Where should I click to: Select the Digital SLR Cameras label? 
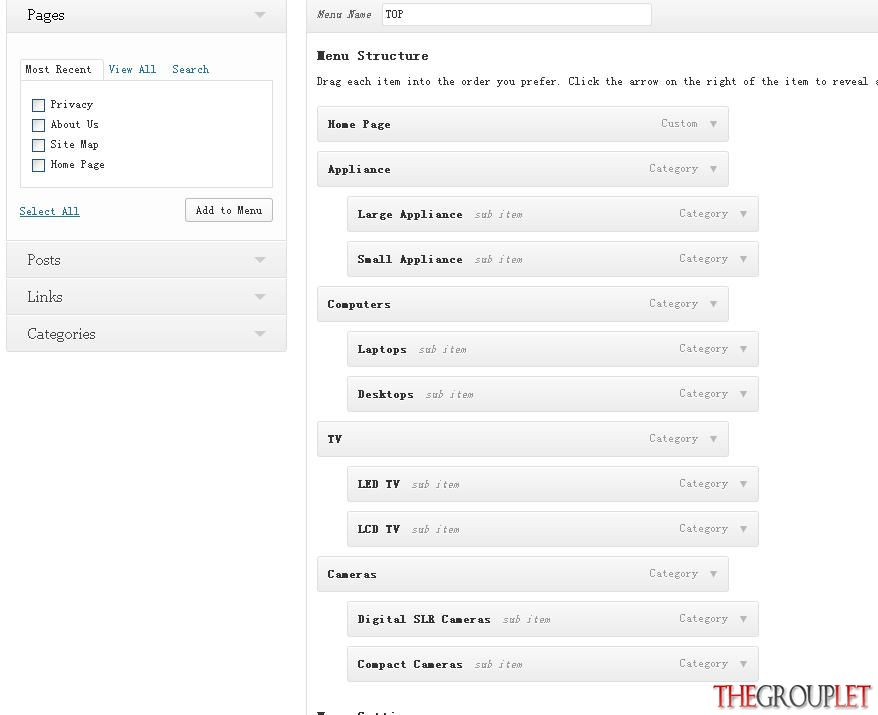coord(424,619)
